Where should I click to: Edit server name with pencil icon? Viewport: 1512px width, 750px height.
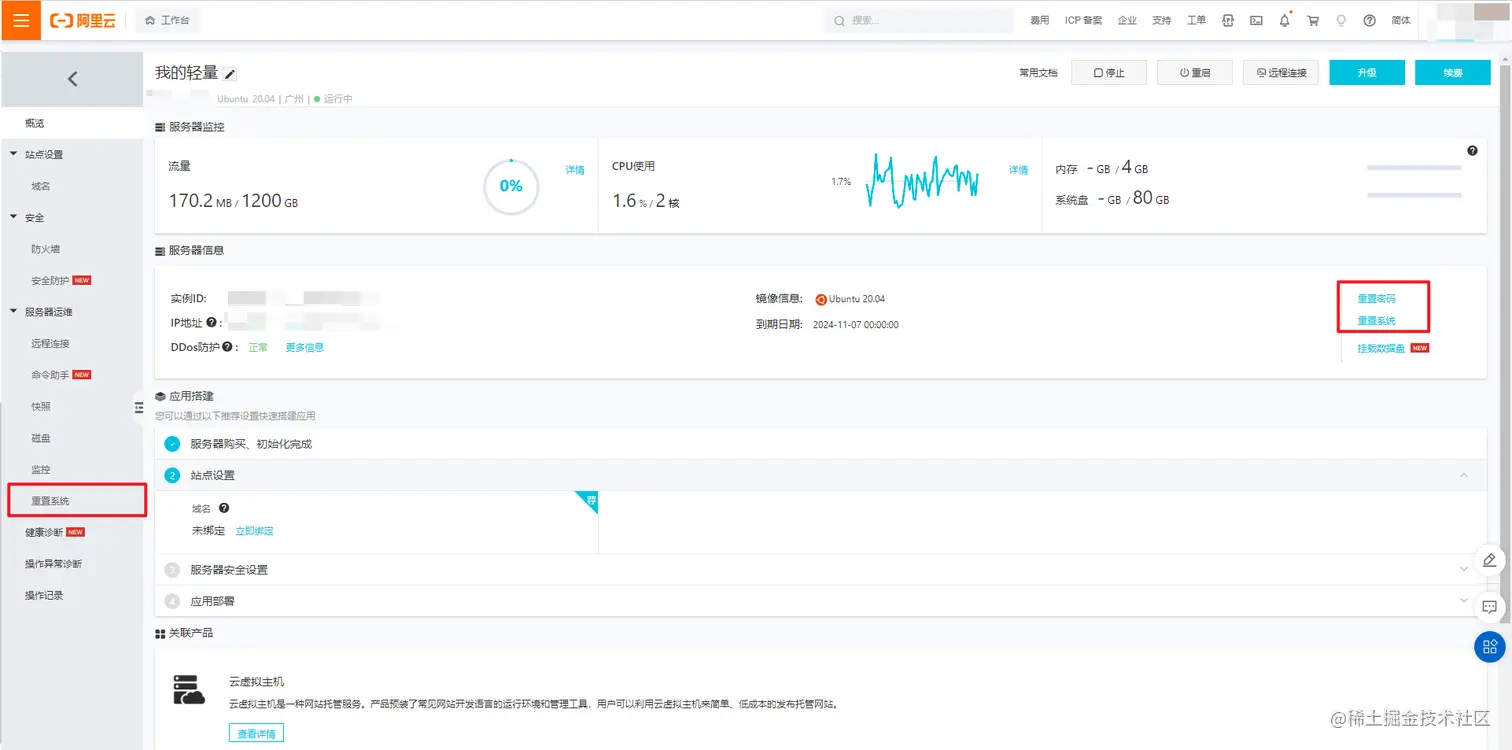click(x=230, y=74)
